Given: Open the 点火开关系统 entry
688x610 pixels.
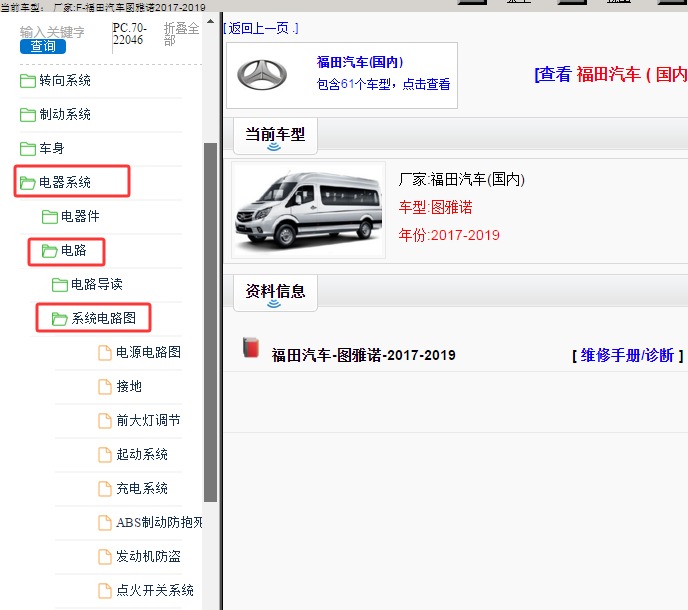Looking at the screenshot, I should pyautogui.click(x=155, y=590).
